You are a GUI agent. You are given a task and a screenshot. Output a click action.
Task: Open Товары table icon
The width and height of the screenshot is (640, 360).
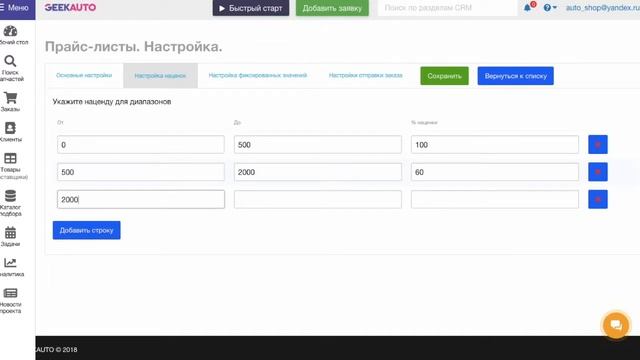pos(11,158)
